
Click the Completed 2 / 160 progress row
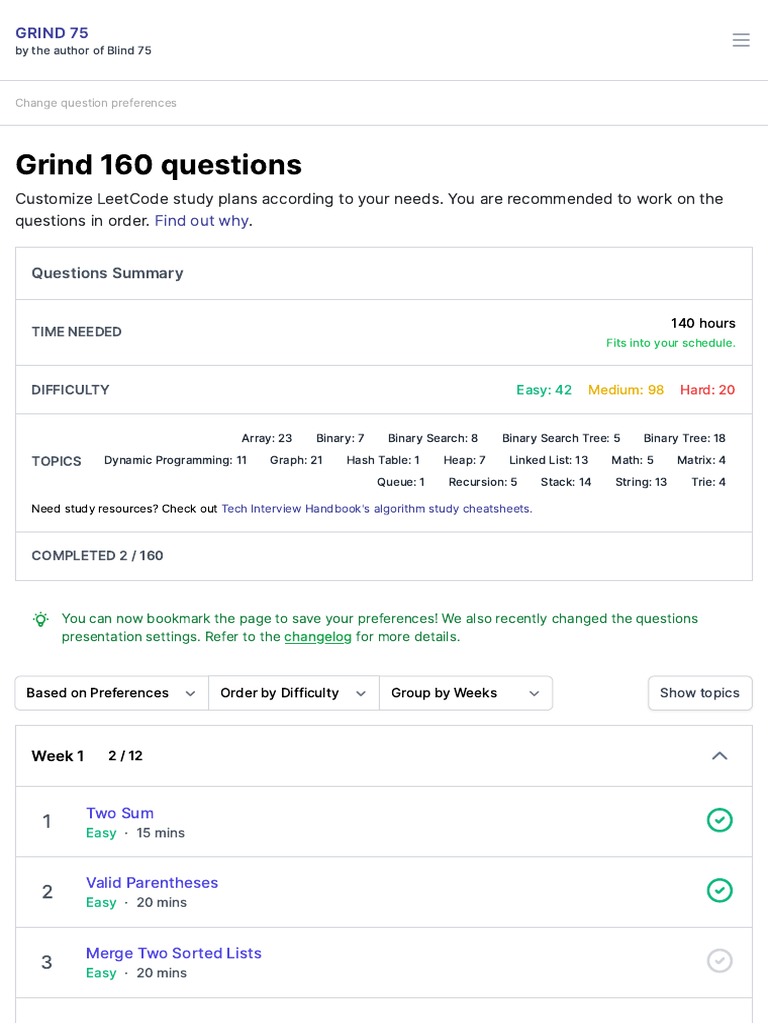pyautogui.click(x=97, y=556)
